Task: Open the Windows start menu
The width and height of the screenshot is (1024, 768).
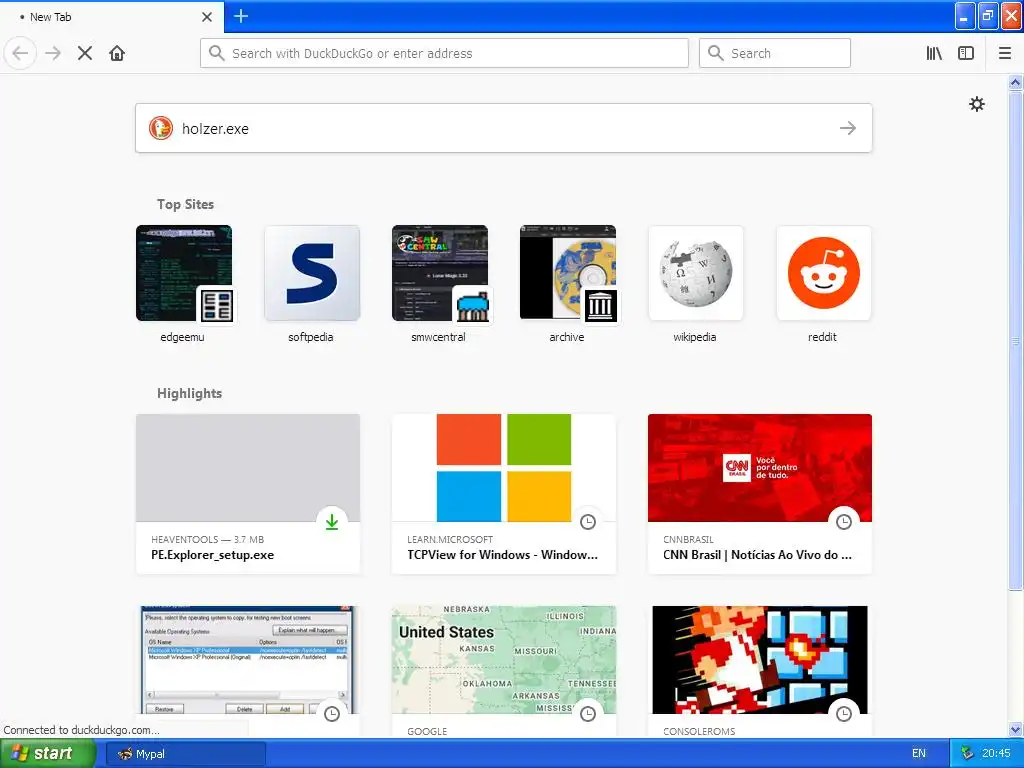Action: click(48, 754)
